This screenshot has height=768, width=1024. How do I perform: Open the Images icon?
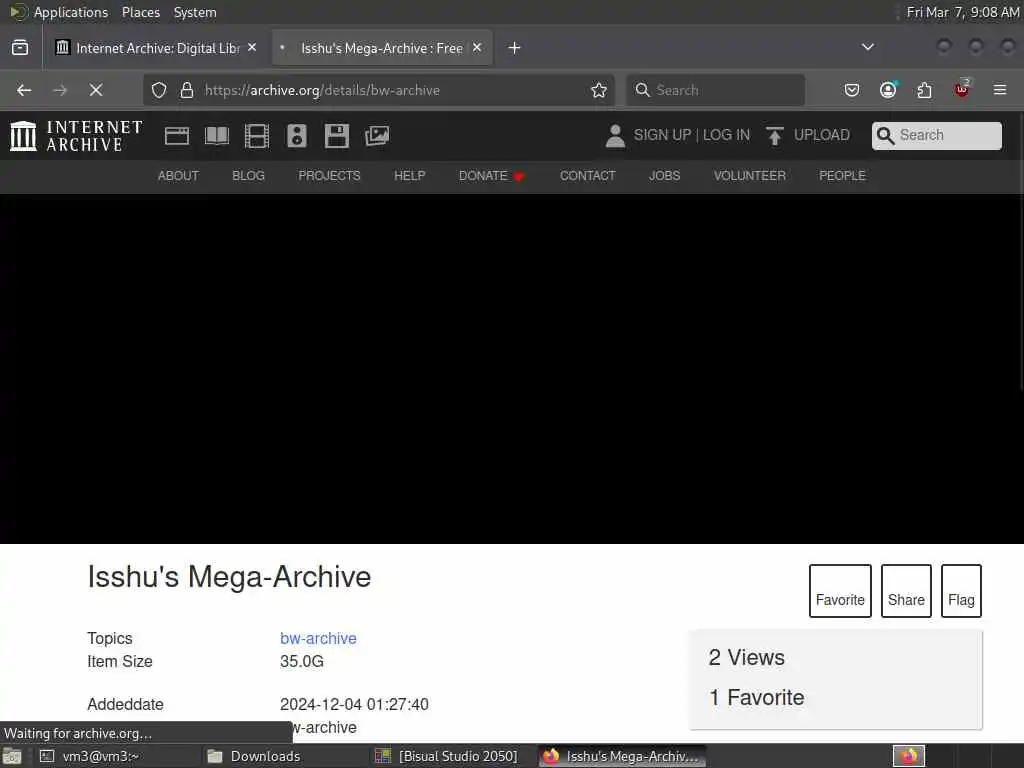pyautogui.click(x=377, y=136)
